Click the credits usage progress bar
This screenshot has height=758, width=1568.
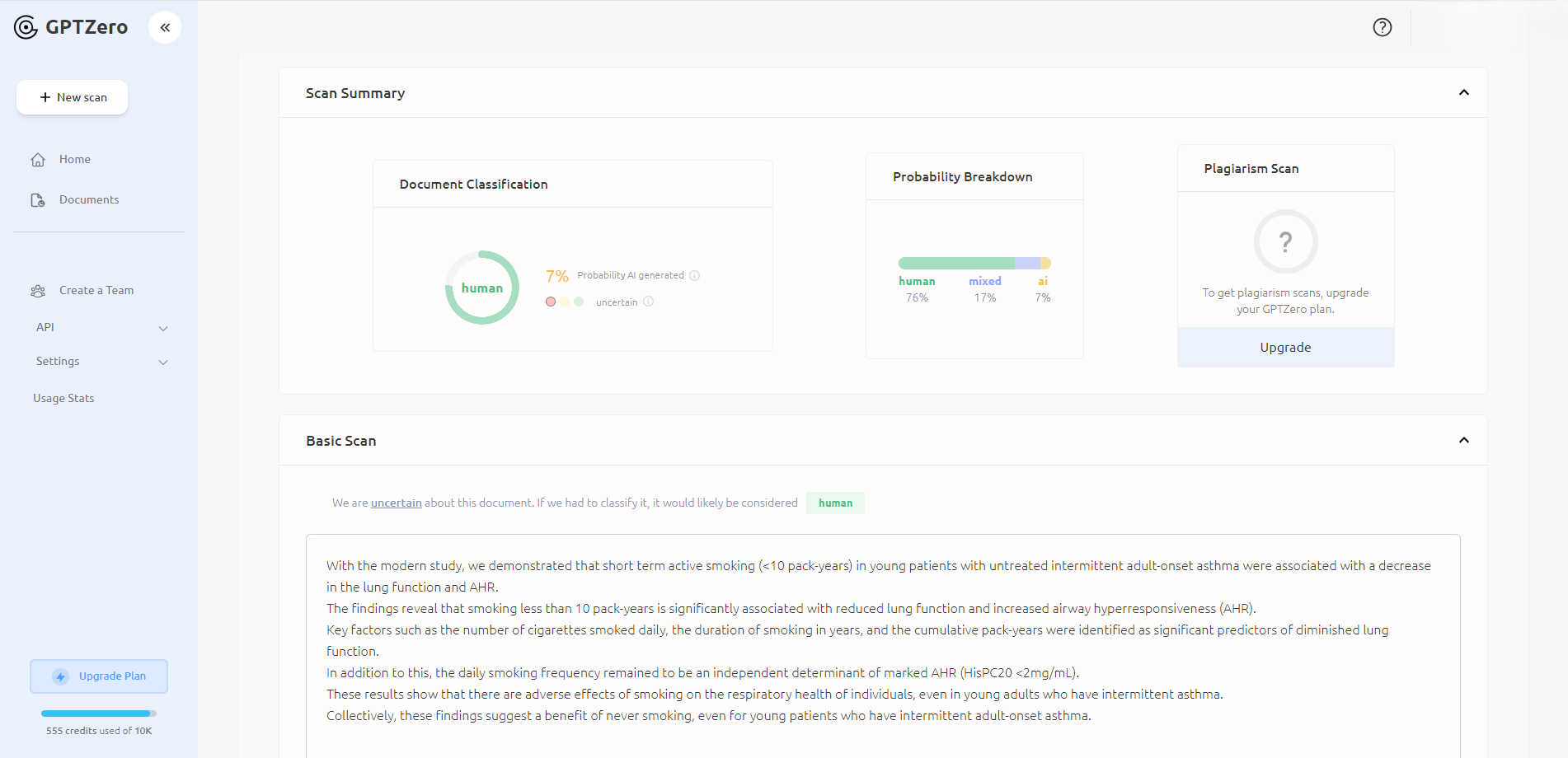(x=97, y=714)
